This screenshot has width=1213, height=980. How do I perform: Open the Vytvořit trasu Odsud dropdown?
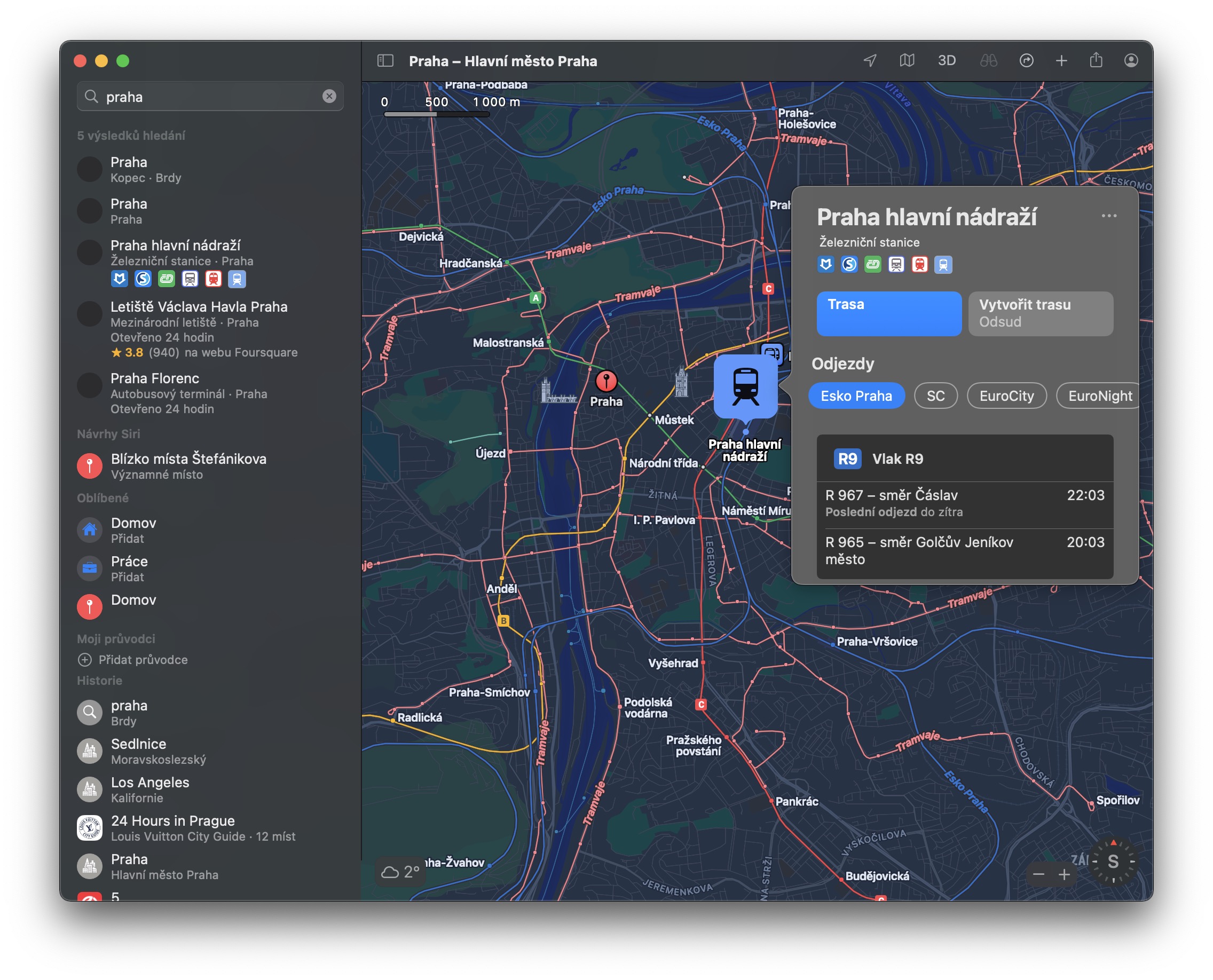click(1040, 313)
